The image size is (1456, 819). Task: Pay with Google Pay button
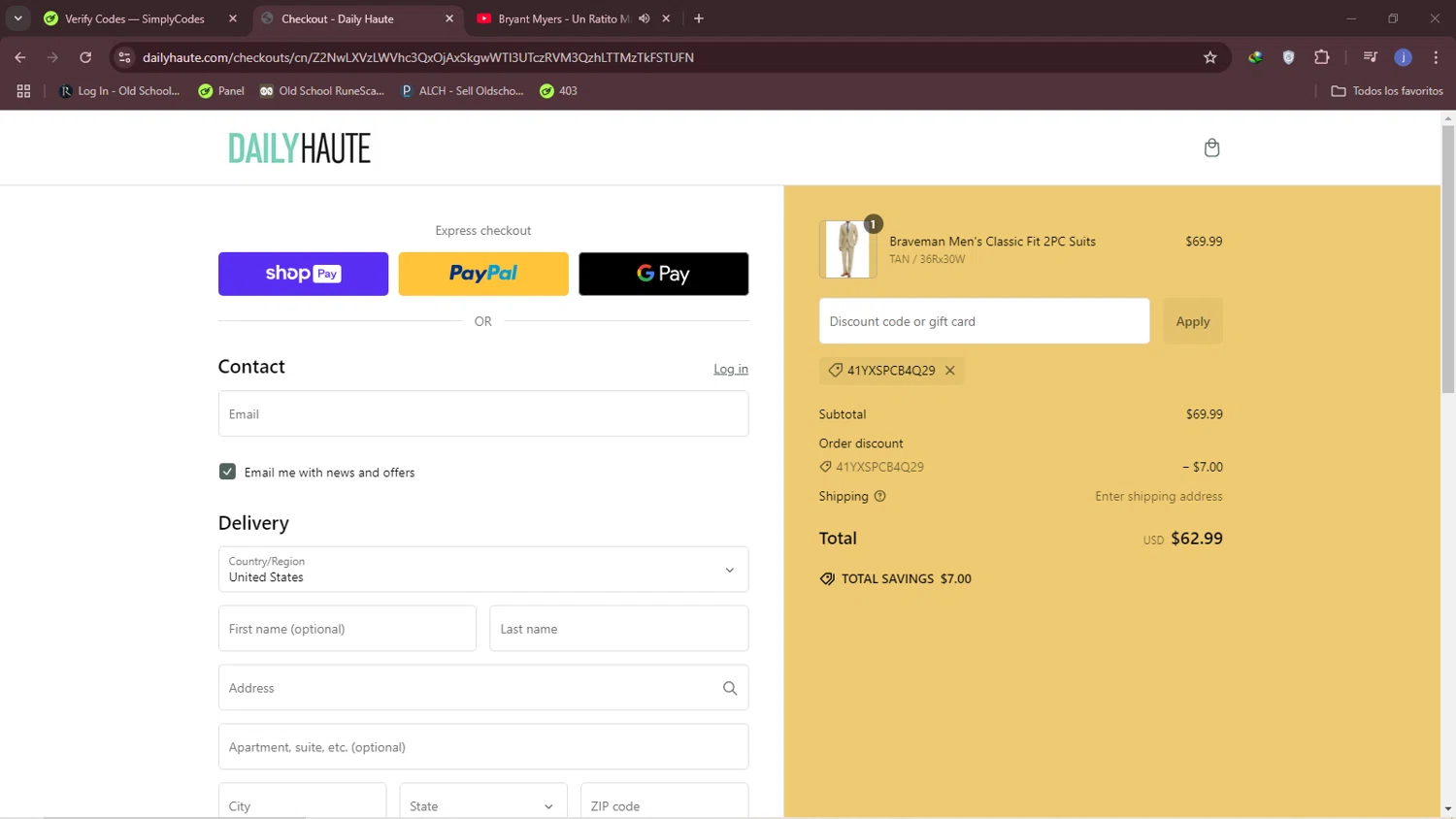point(664,274)
